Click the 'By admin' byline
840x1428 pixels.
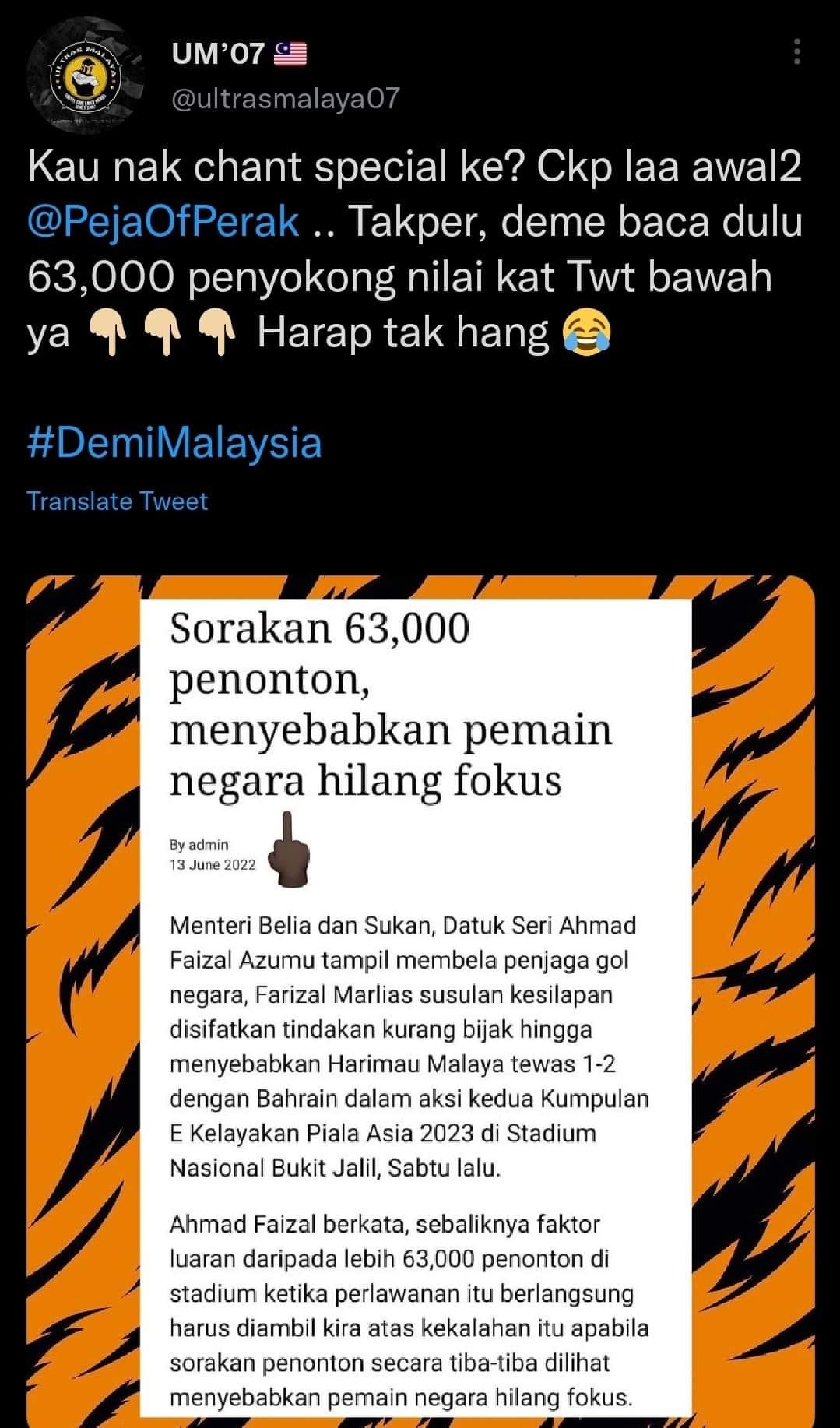199,845
